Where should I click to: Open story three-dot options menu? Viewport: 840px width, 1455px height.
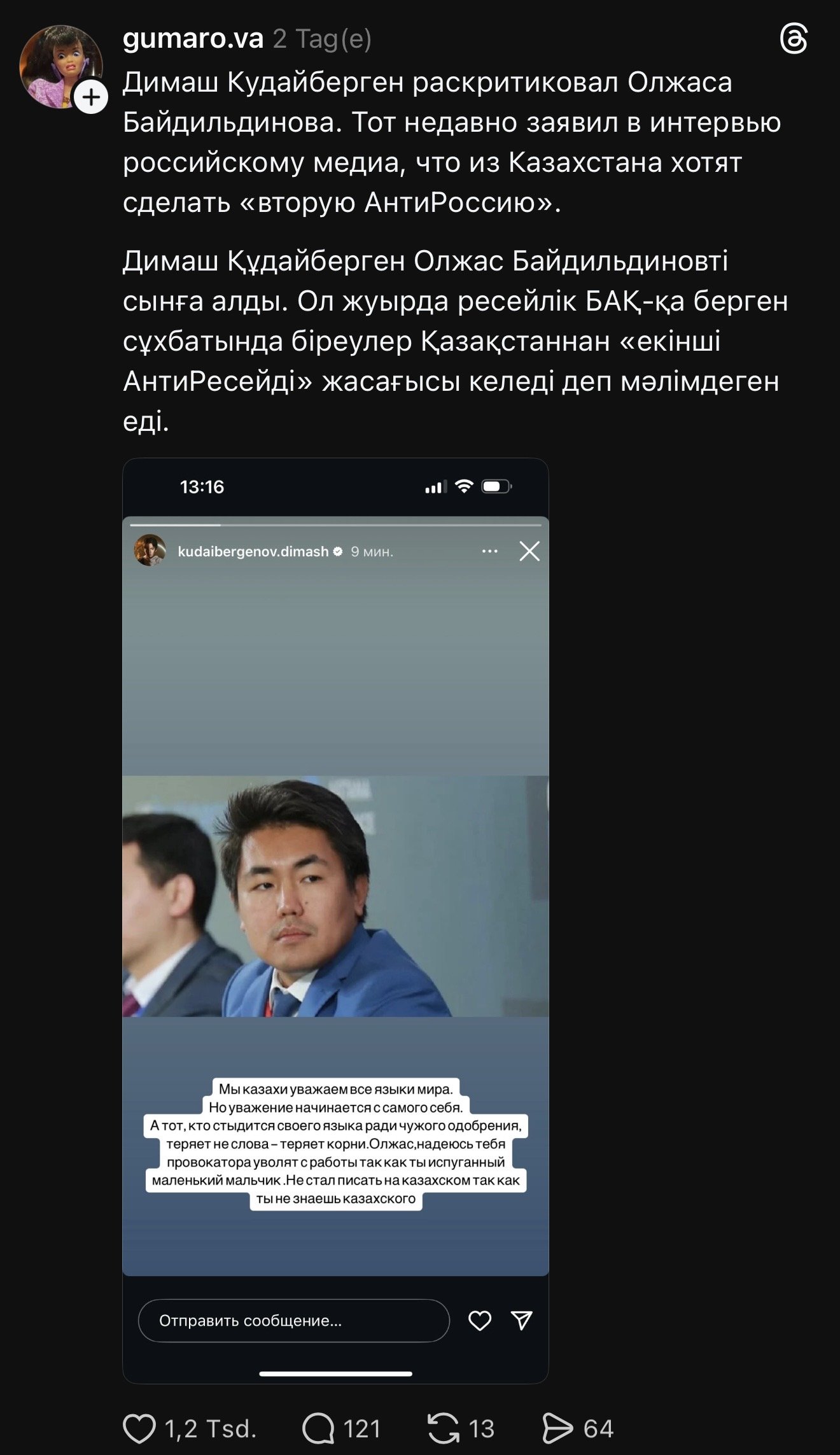(490, 551)
